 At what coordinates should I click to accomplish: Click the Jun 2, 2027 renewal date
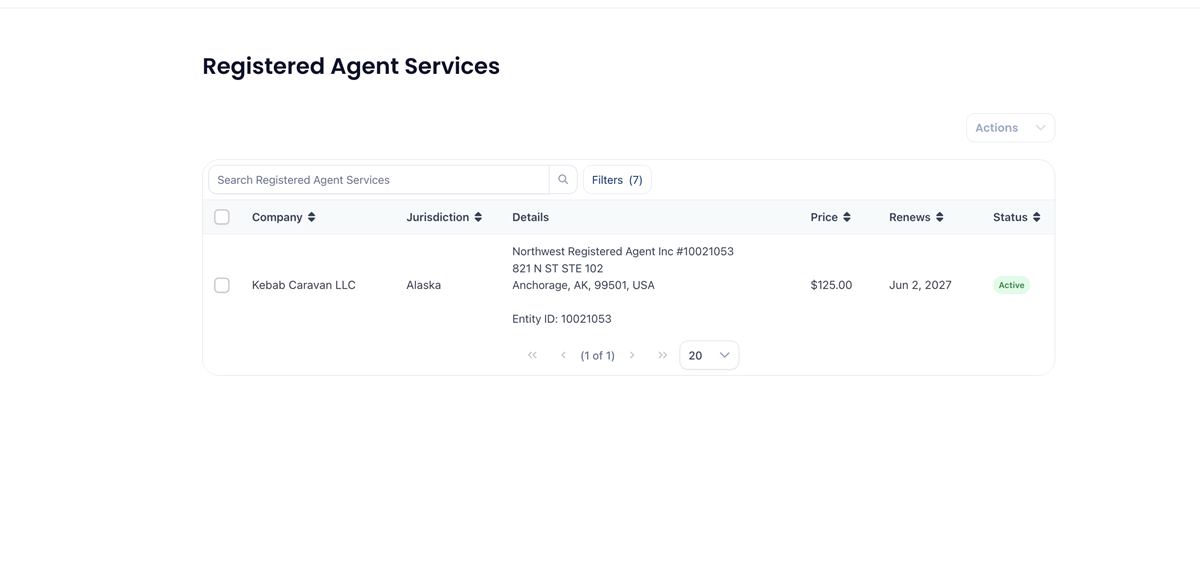(920, 285)
